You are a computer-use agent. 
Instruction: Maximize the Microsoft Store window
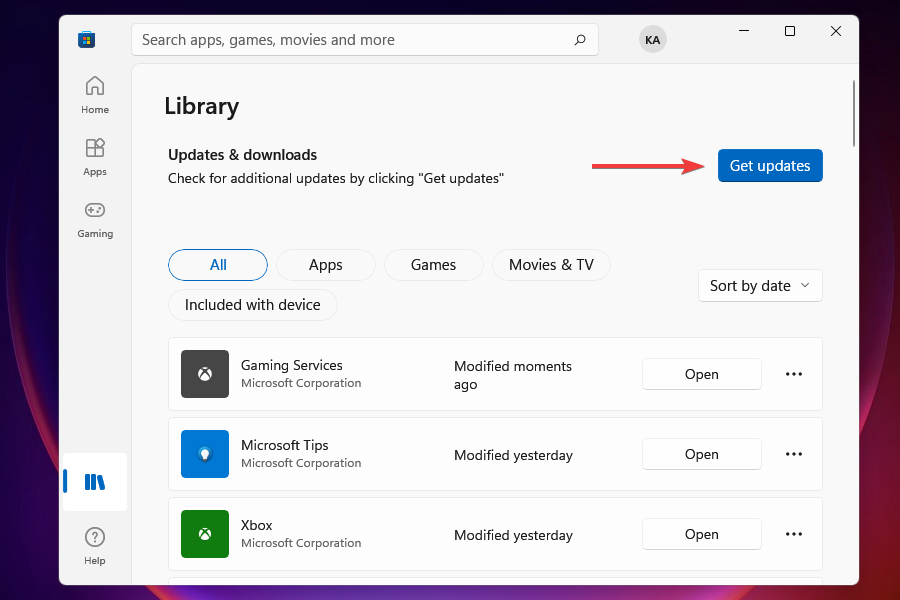coord(790,31)
